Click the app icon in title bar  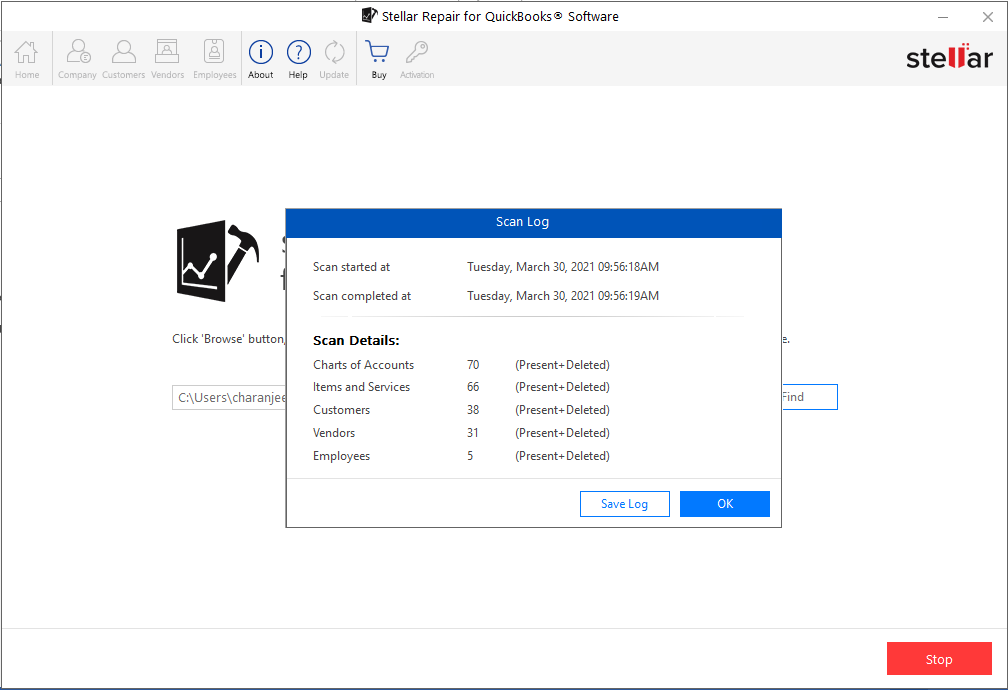(369, 15)
